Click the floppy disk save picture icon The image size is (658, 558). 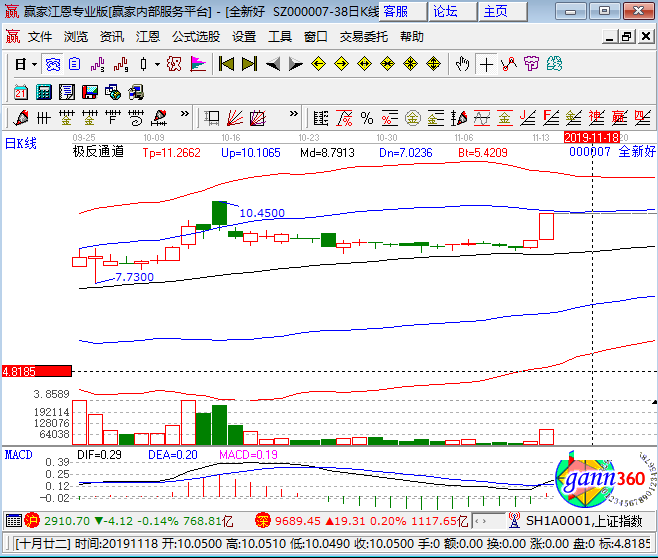(x=90, y=92)
